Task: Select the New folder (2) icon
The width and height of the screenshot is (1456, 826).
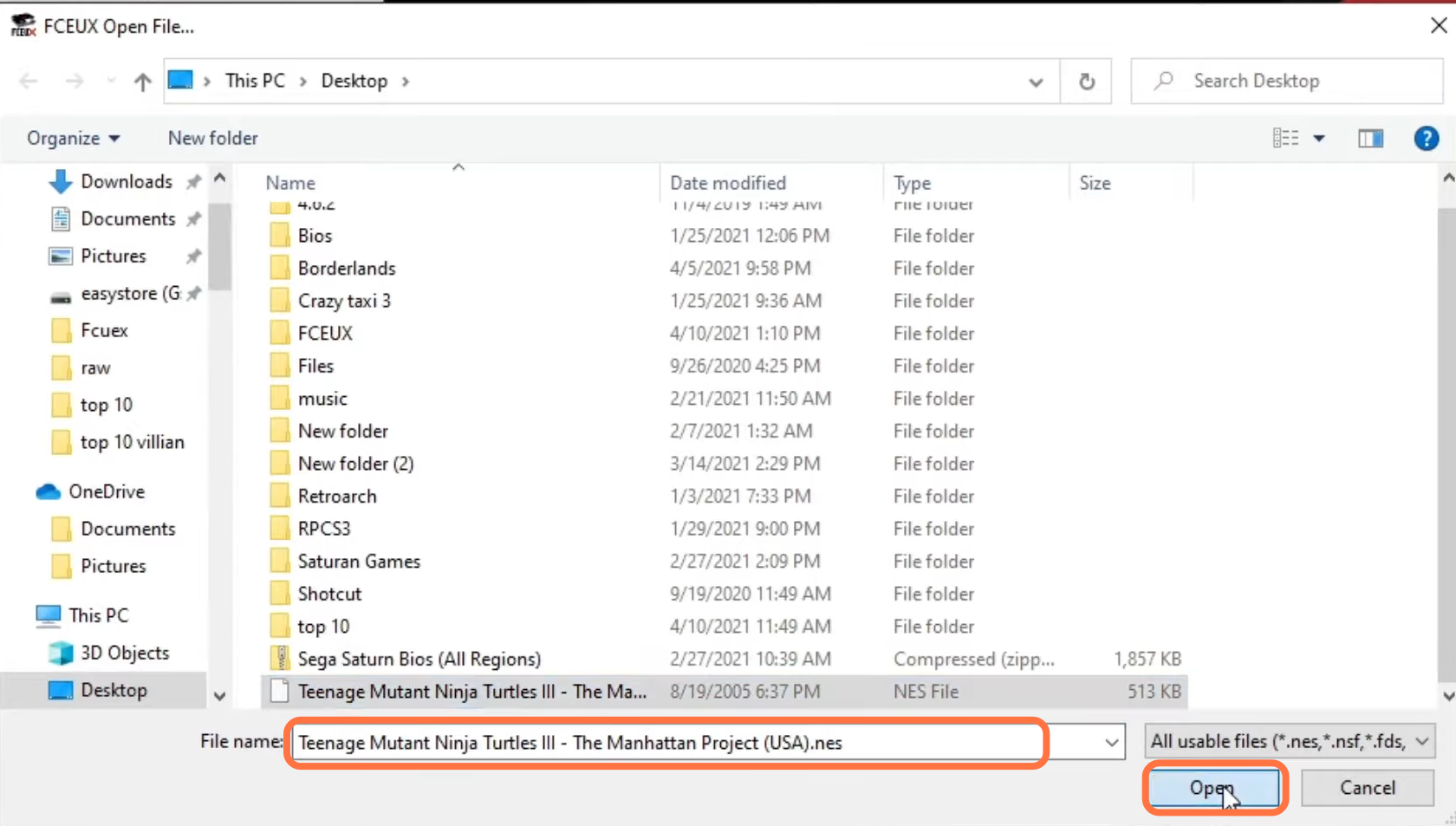Action: (279, 464)
